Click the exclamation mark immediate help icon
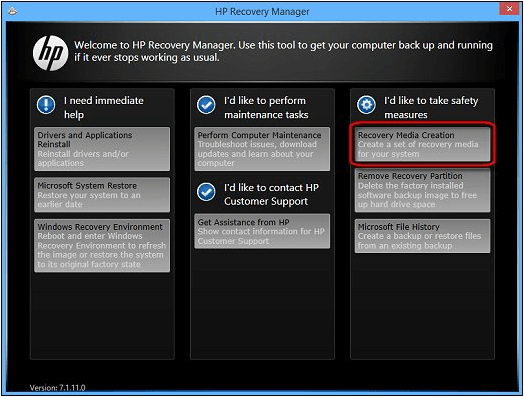The height and width of the screenshot is (397, 524). tap(46, 105)
